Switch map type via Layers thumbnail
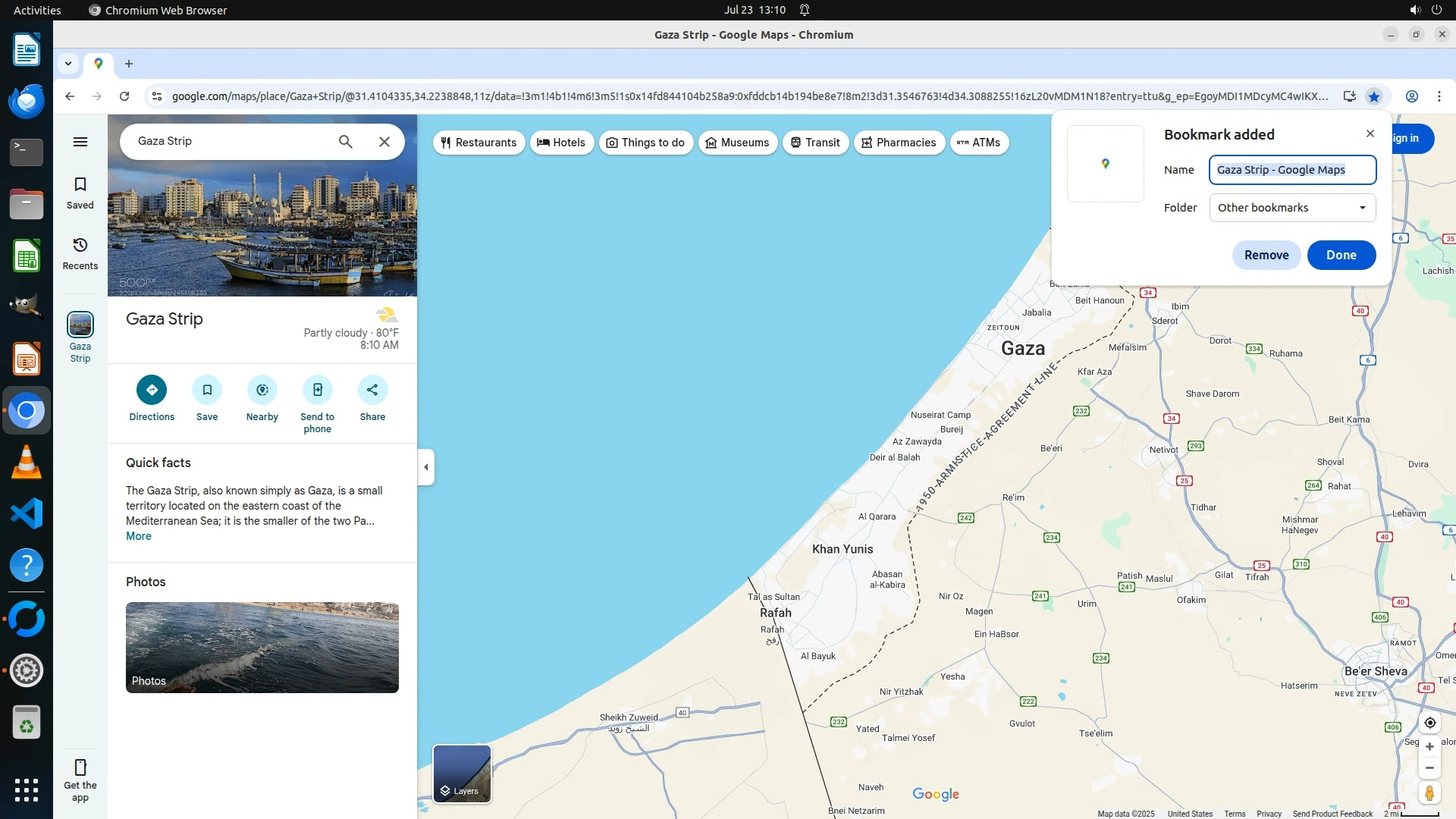This screenshot has width=1456, height=819. click(462, 773)
